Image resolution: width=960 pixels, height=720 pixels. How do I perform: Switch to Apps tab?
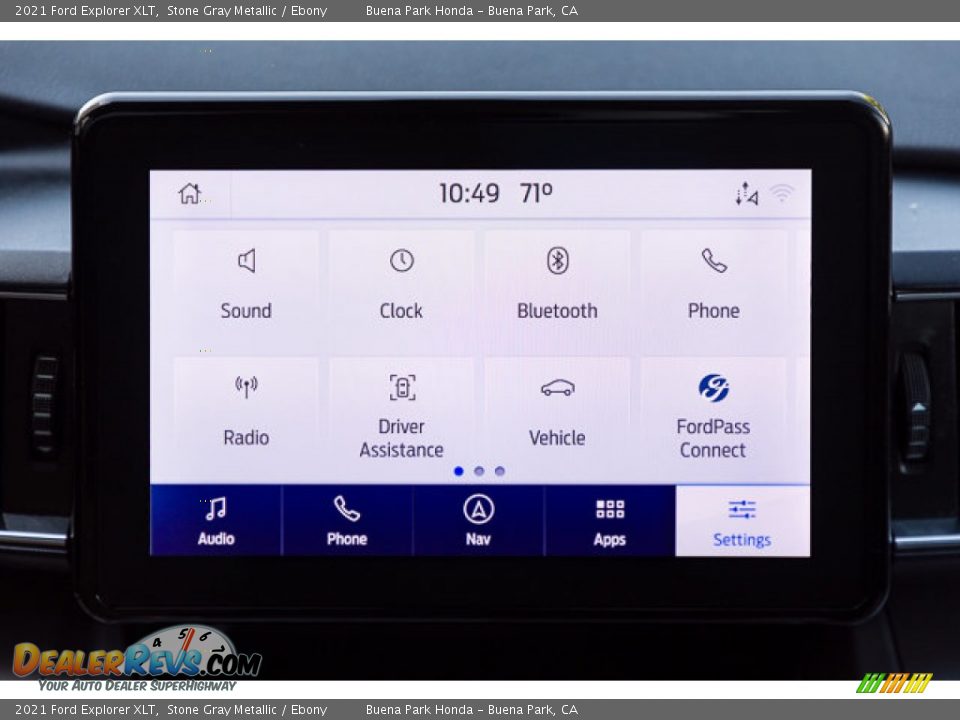point(610,520)
